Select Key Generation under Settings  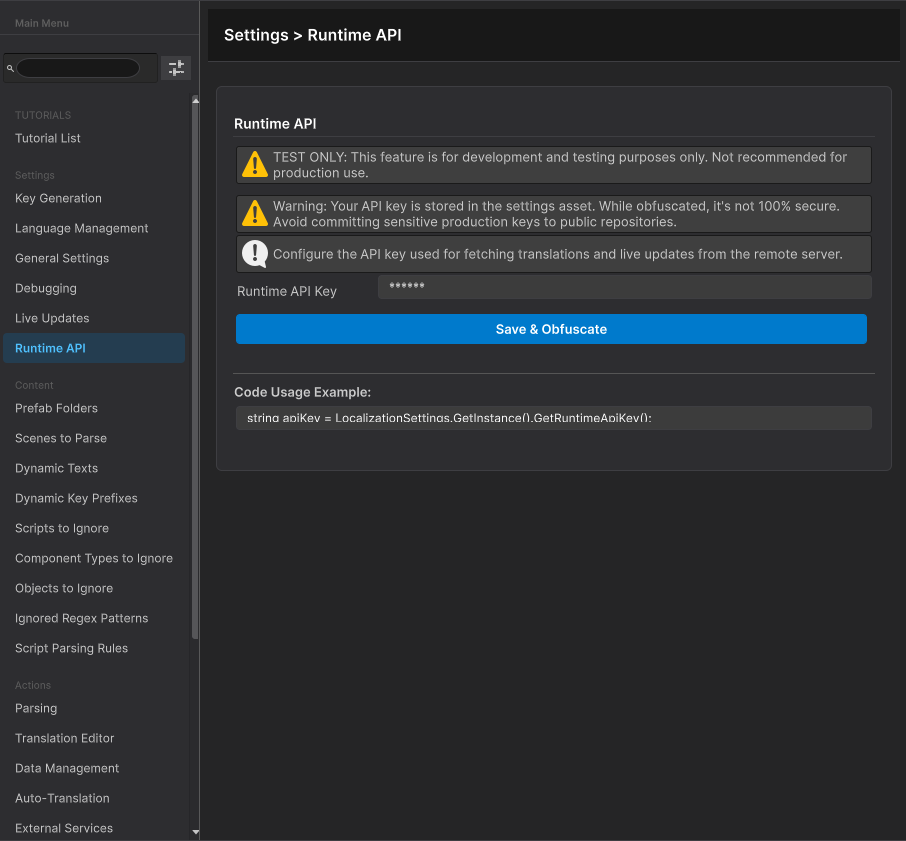click(x=57, y=198)
